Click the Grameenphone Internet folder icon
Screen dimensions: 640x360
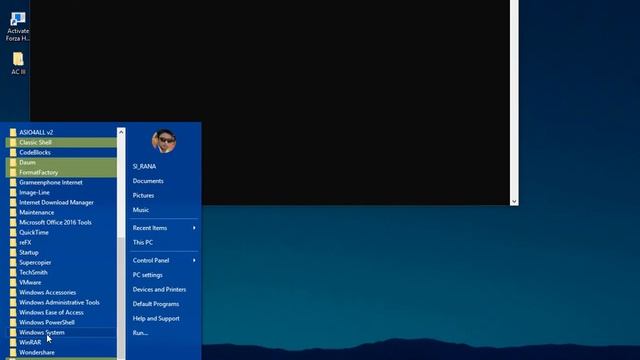pyautogui.click(x=13, y=182)
